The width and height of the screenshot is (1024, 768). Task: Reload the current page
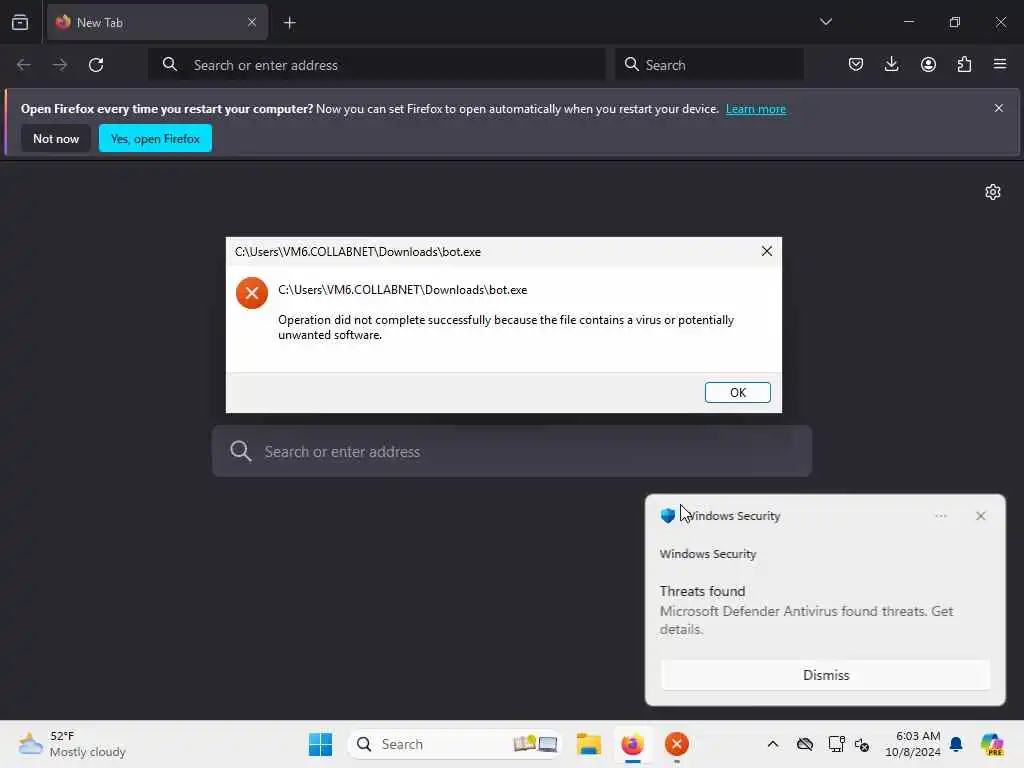[96, 65]
